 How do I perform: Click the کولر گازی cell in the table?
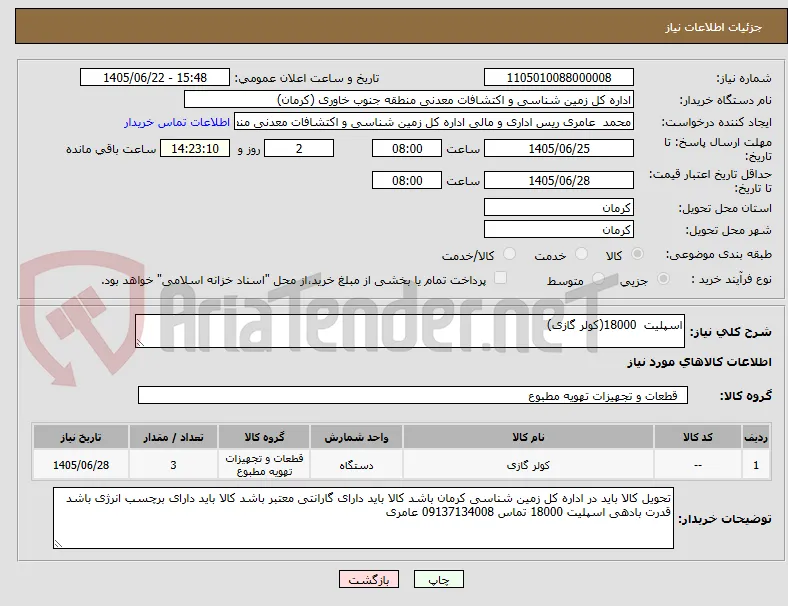528,465
